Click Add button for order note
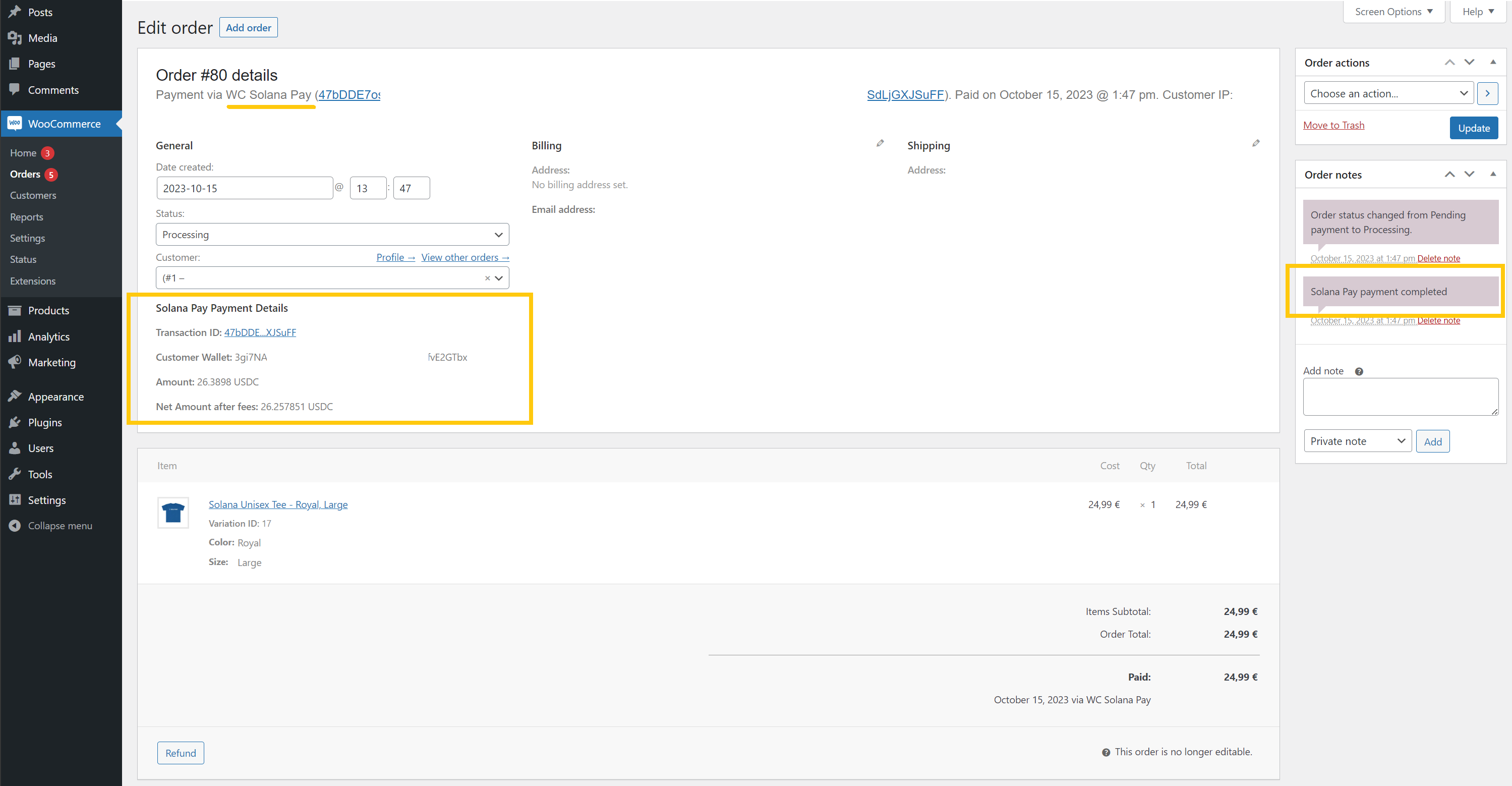 [1432, 441]
